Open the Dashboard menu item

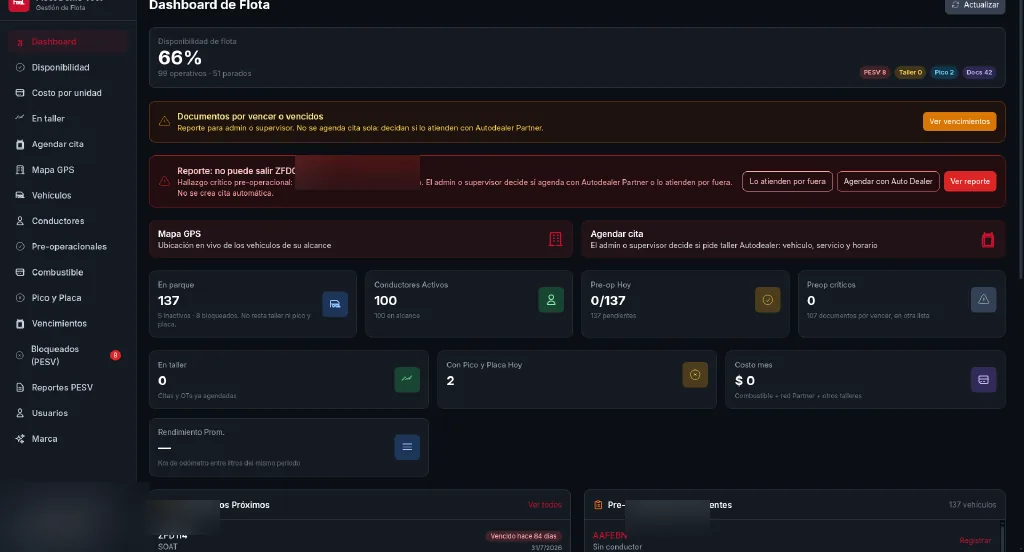pyautogui.click(x=68, y=42)
